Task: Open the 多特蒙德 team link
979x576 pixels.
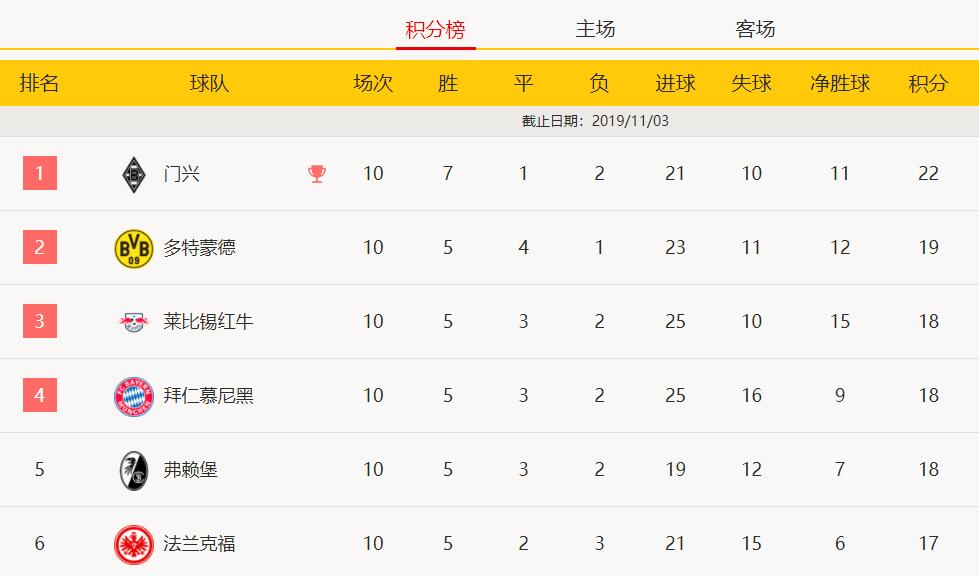Action: click(x=200, y=248)
